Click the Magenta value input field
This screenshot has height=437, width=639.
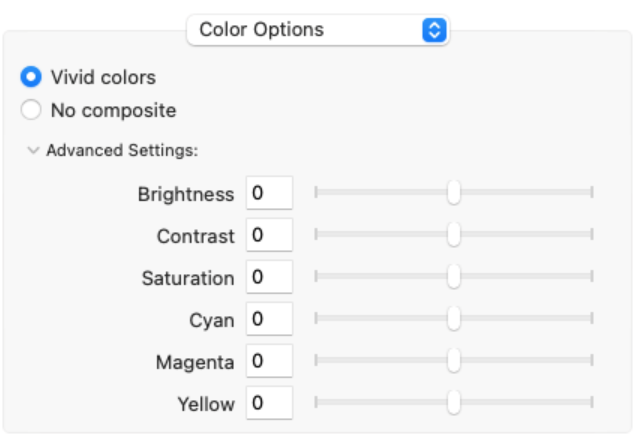click(x=268, y=362)
